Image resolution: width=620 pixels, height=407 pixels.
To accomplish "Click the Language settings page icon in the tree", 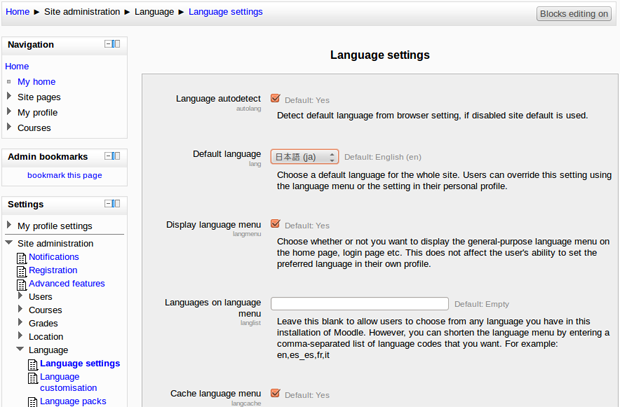I will [33, 364].
